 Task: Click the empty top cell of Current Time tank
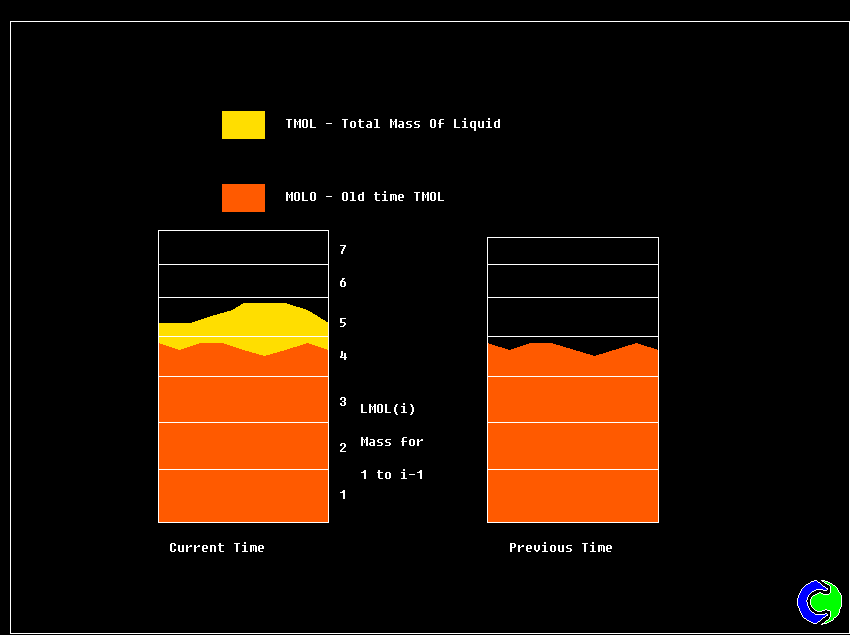(243, 247)
